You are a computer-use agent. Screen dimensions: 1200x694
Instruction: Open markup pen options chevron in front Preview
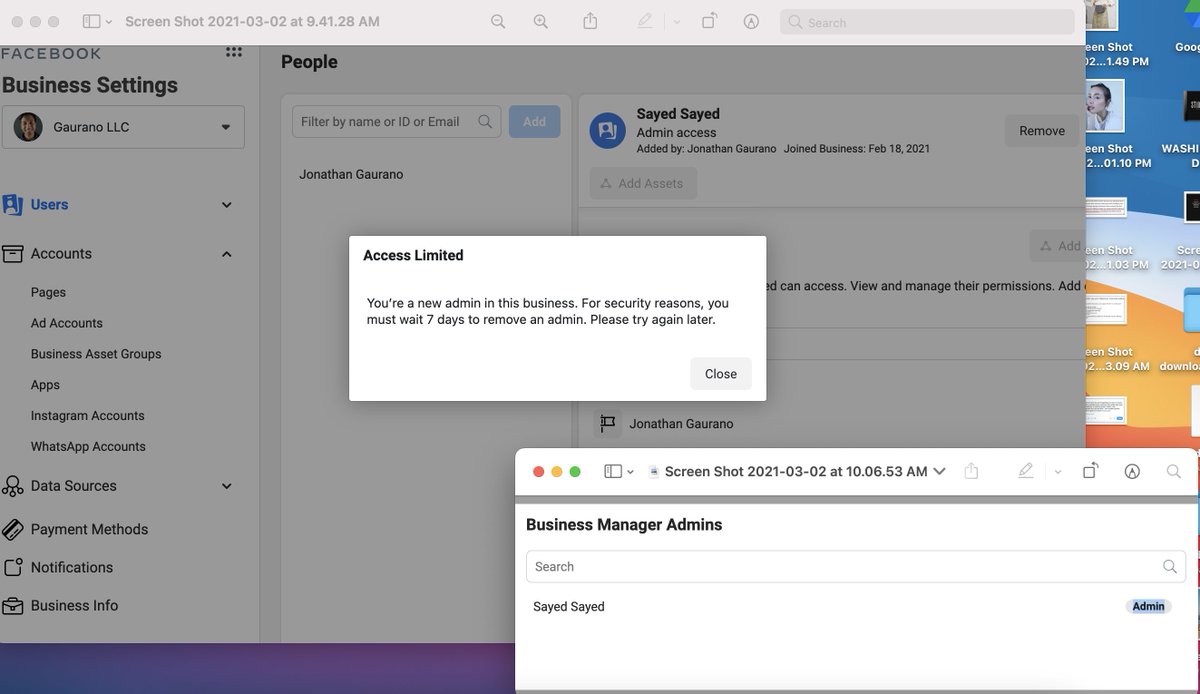(1057, 472)
